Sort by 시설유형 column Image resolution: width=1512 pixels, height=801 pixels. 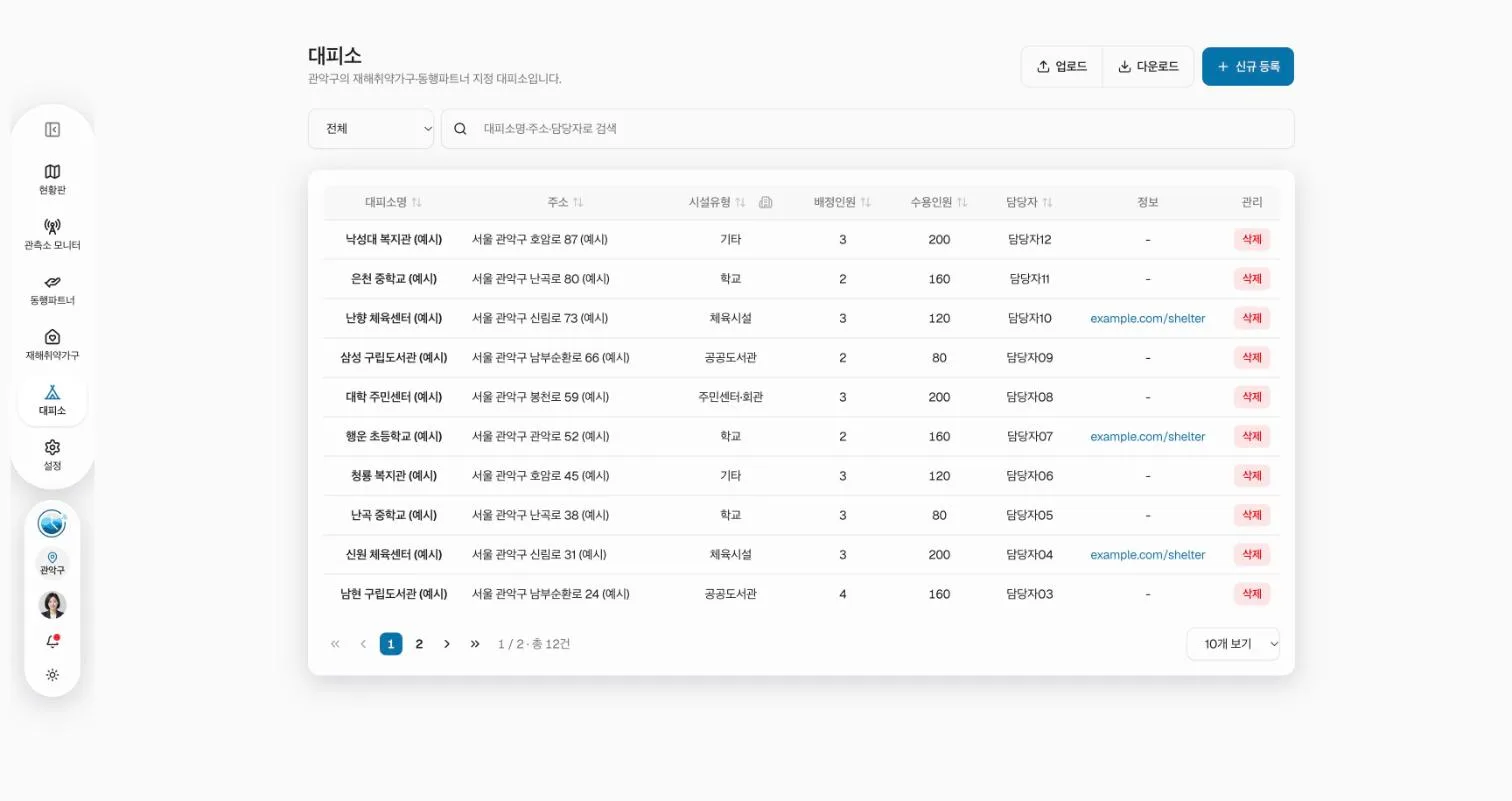(x=717, y=202)
